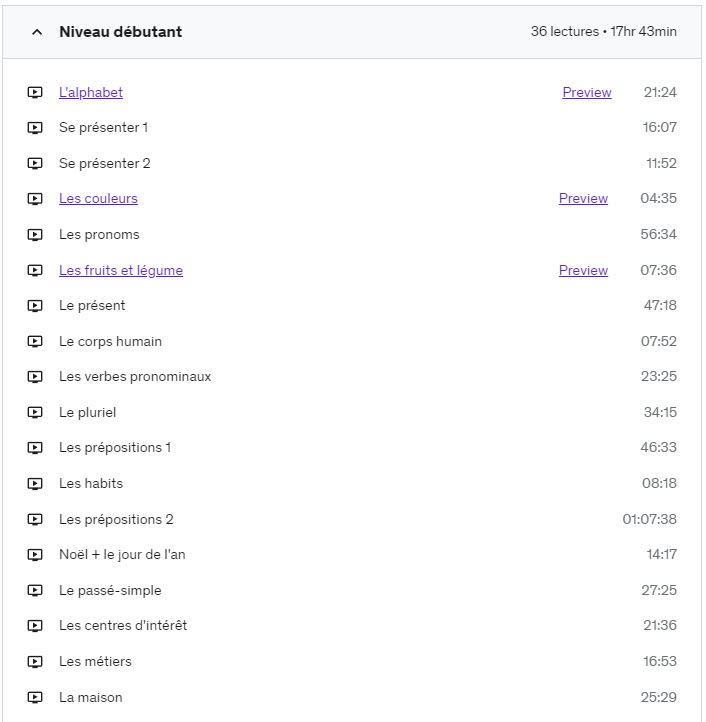The height and width of the screenshot is (722, 706).
Task: Click the video icon next to La maison
Action: (x=35, y=697)
